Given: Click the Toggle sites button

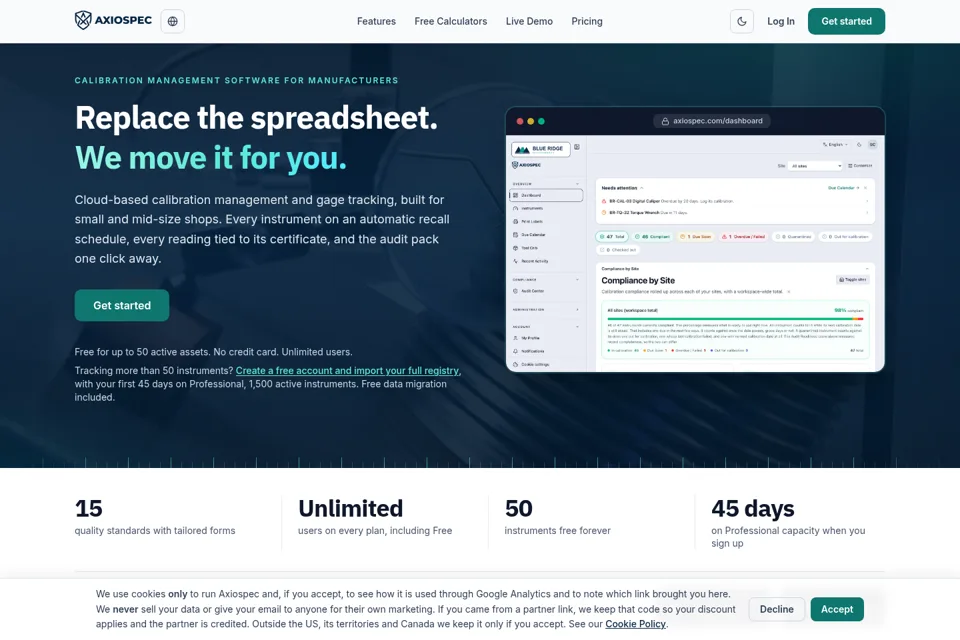Looking at the screenshot, I should 853,279.
